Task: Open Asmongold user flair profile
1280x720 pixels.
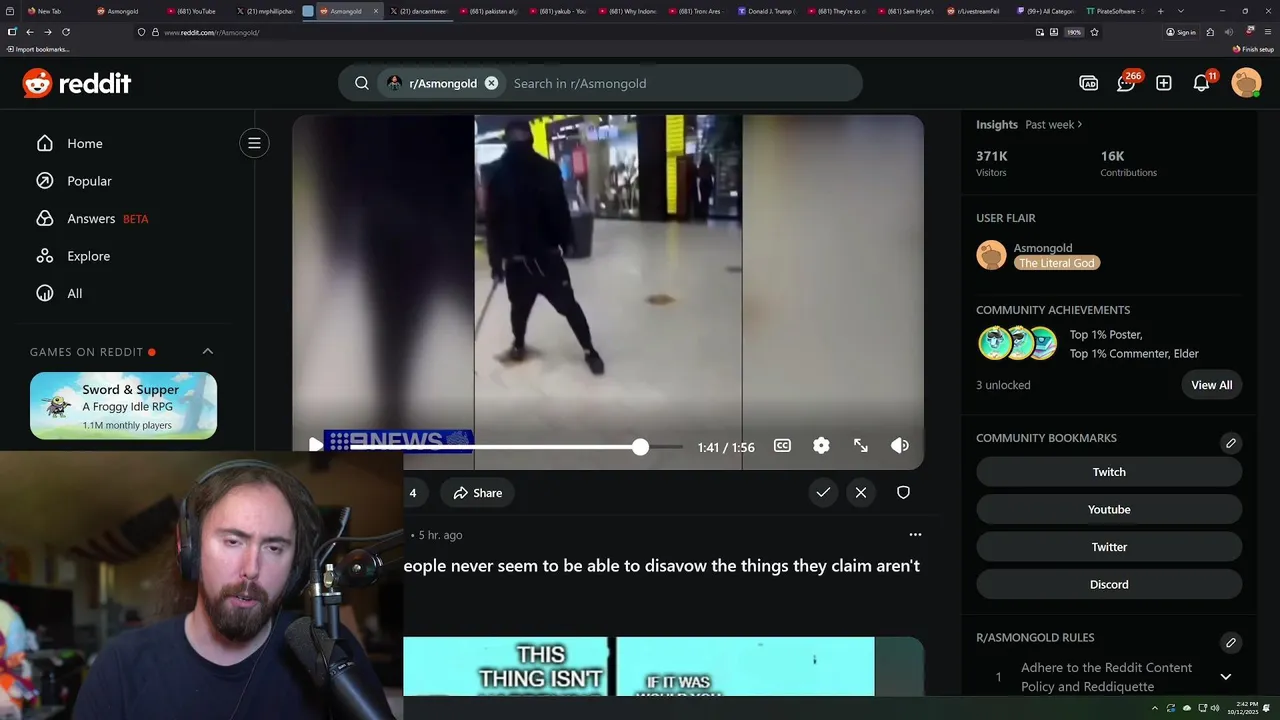Action: click(1042, 248)
